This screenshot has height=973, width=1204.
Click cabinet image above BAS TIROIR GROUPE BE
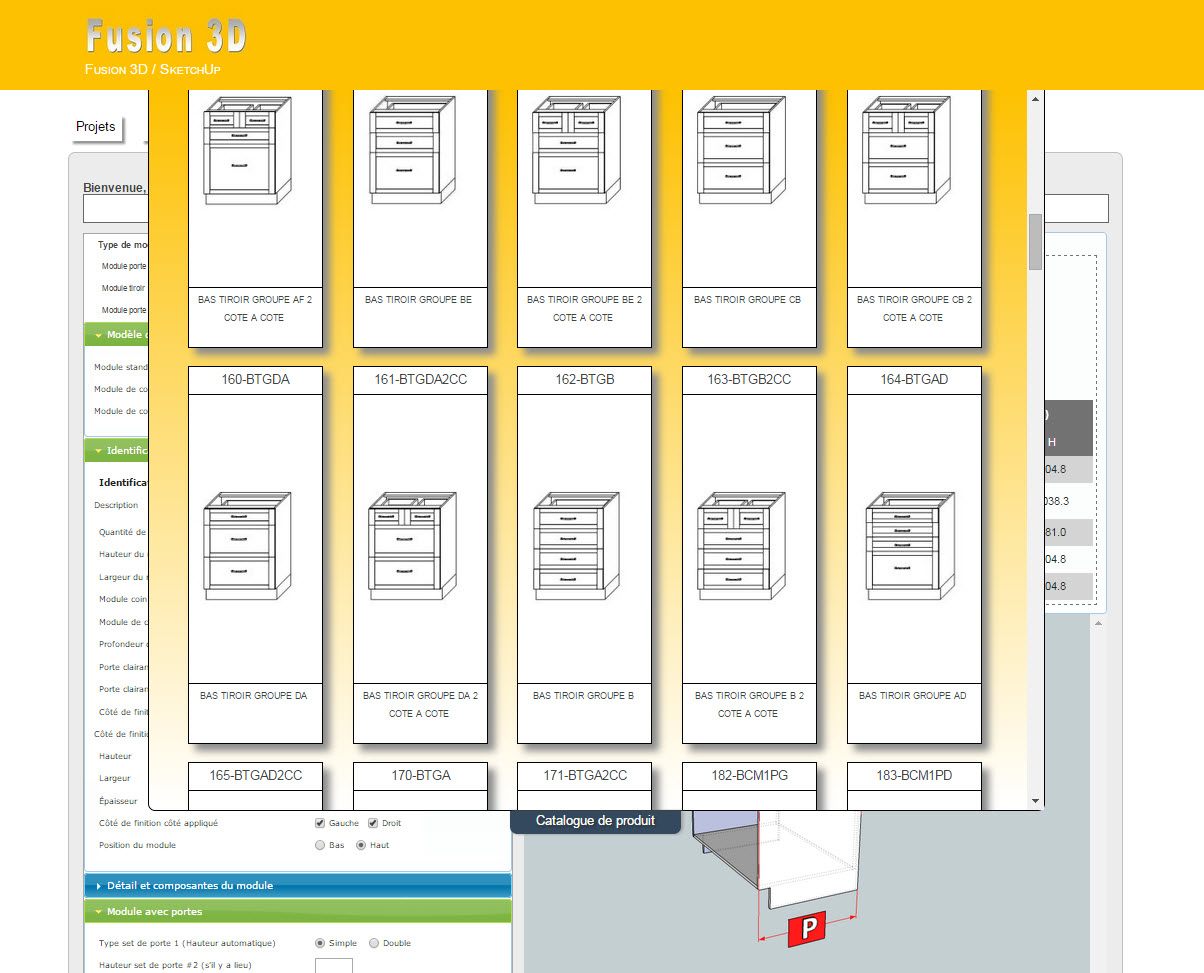(x=412, y=150)
